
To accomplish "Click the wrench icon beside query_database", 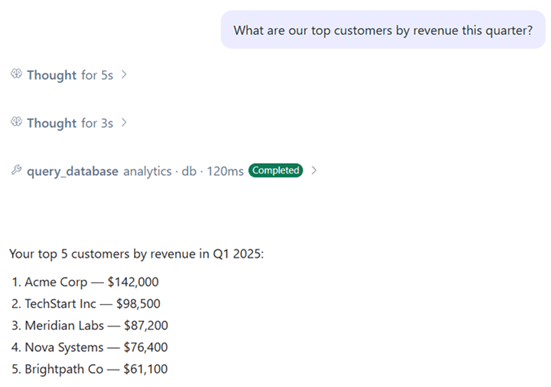I will click(16, 170).
